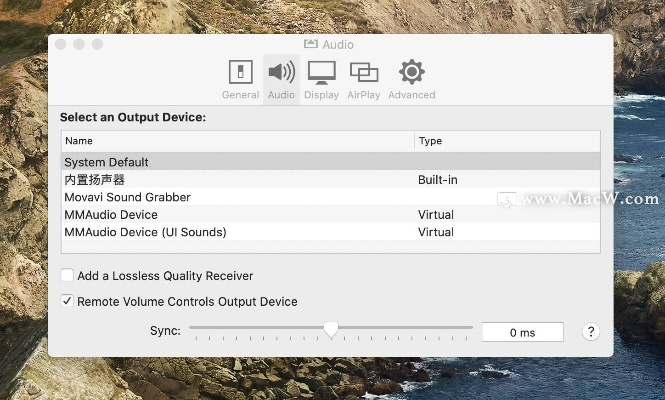Close the Audio preferences window
The height and width of the screenshot is (400, 665).
[x=60, y=44]
